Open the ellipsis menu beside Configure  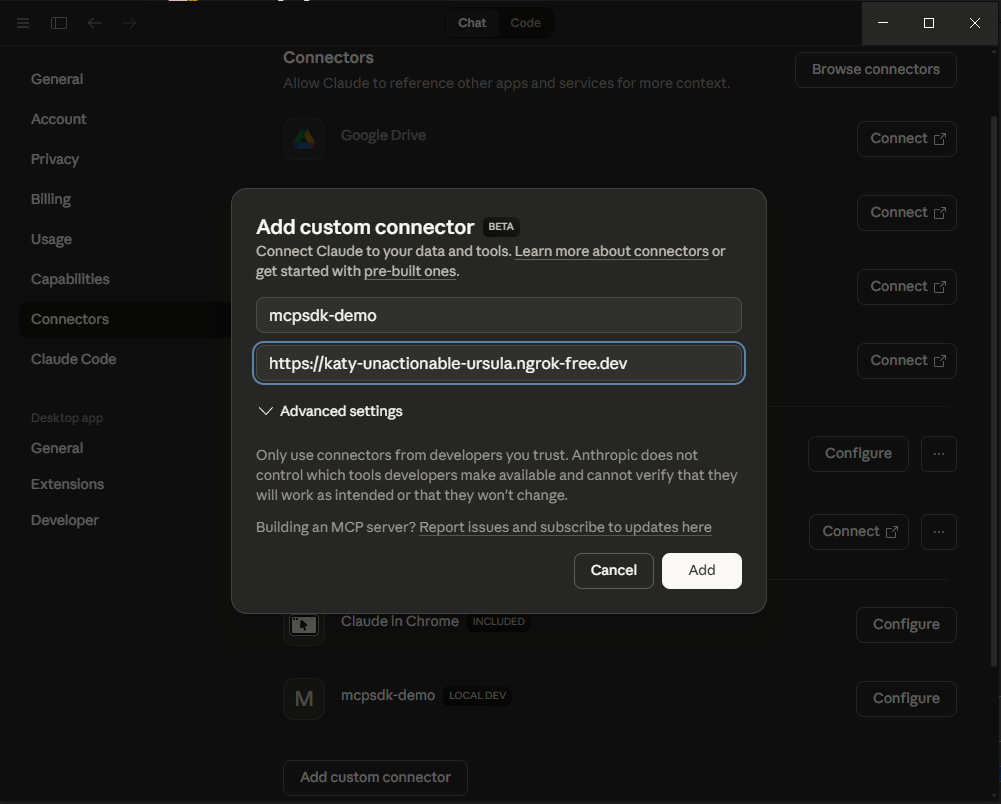pos(938,454)
